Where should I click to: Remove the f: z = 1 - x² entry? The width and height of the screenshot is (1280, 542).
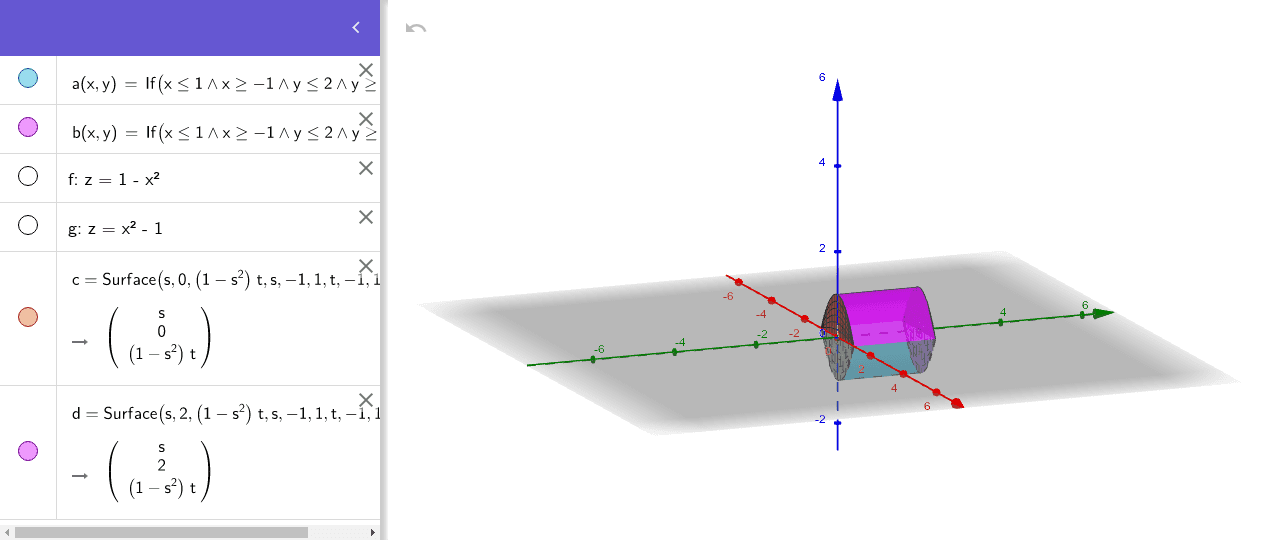pos(366,168)
